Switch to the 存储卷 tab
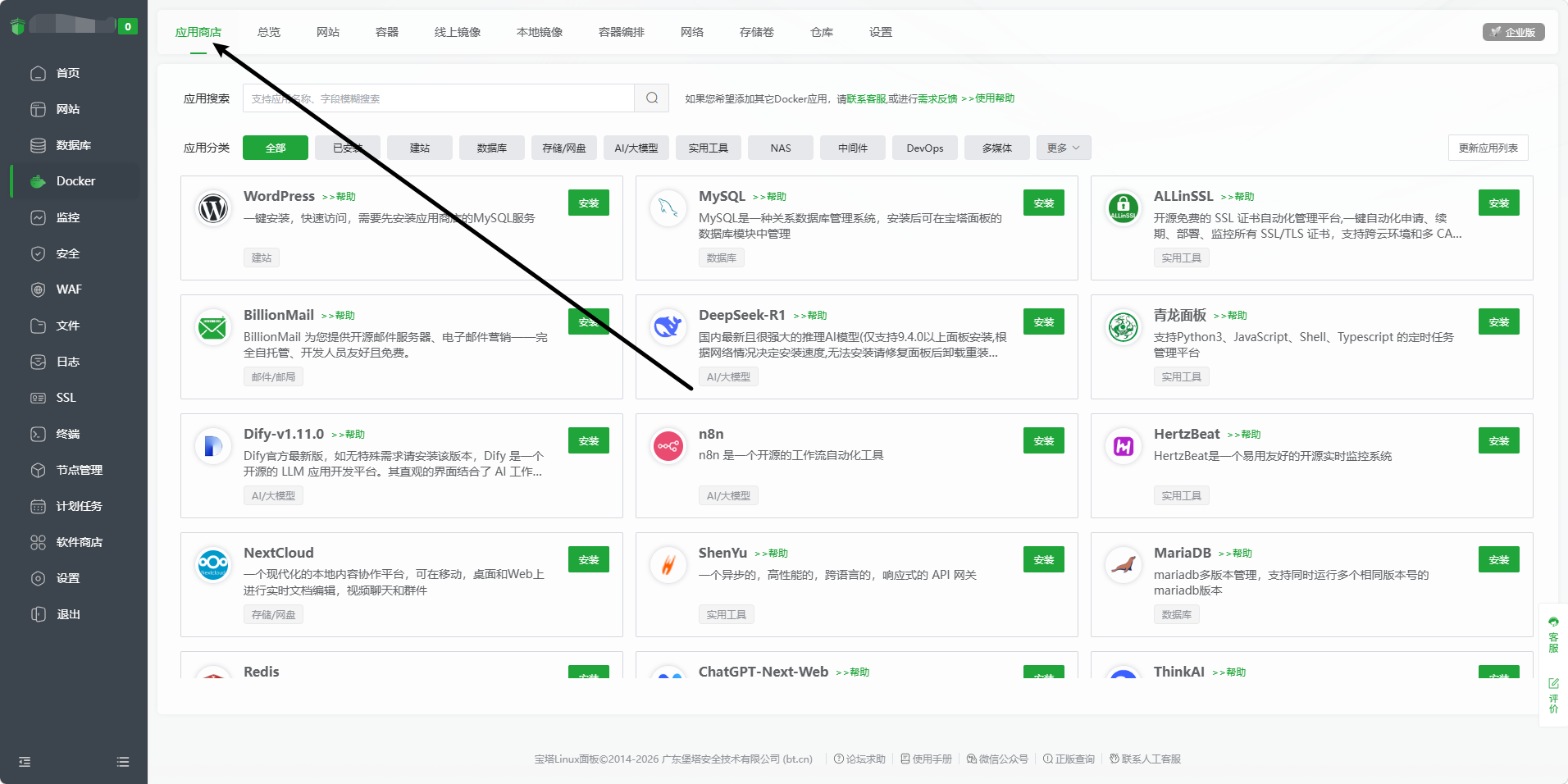Viewport: 1568px width, 784px height. [x=757, y=32]
